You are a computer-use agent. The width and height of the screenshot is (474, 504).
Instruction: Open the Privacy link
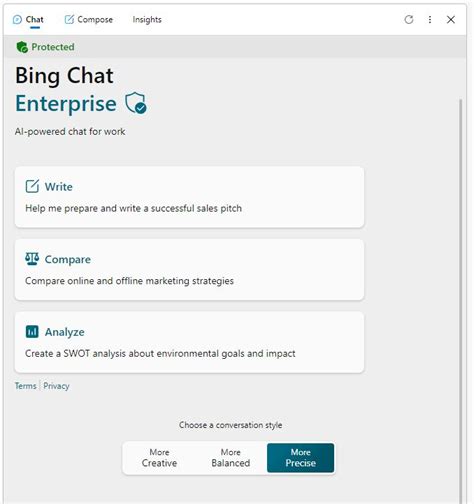[56, 386]
